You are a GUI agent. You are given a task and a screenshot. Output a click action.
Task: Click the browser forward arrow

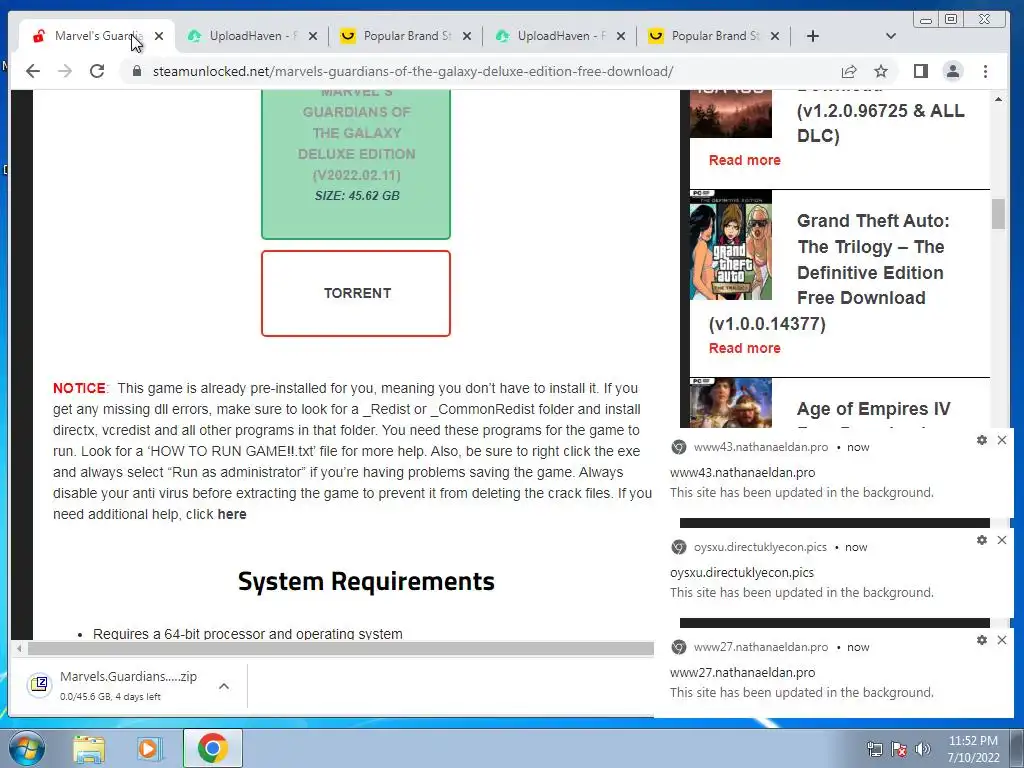pos(65,71)
